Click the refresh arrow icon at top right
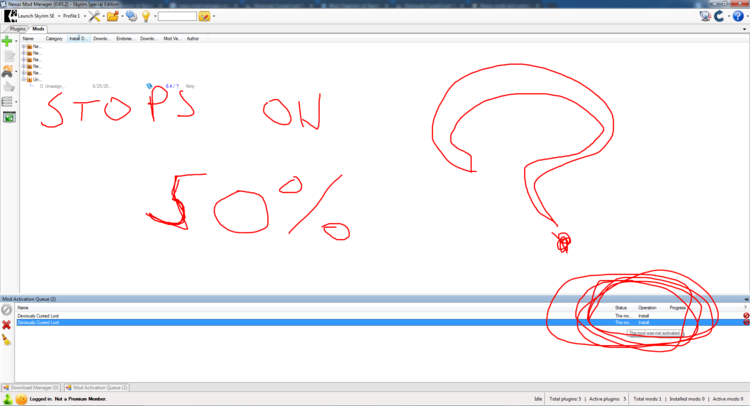Image resolution: width=750 pixels, height=406 pixels. 719,16
